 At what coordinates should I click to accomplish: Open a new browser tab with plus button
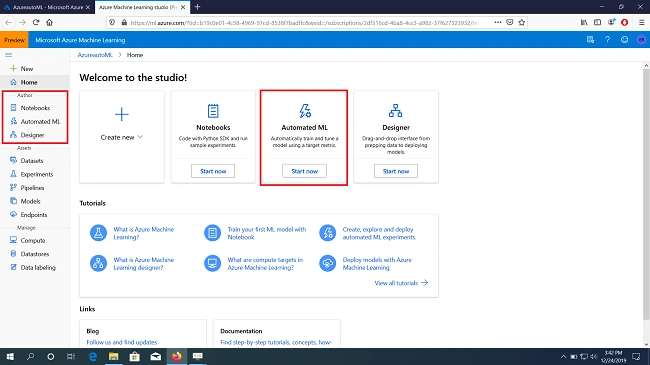click(x=197, y=7)
